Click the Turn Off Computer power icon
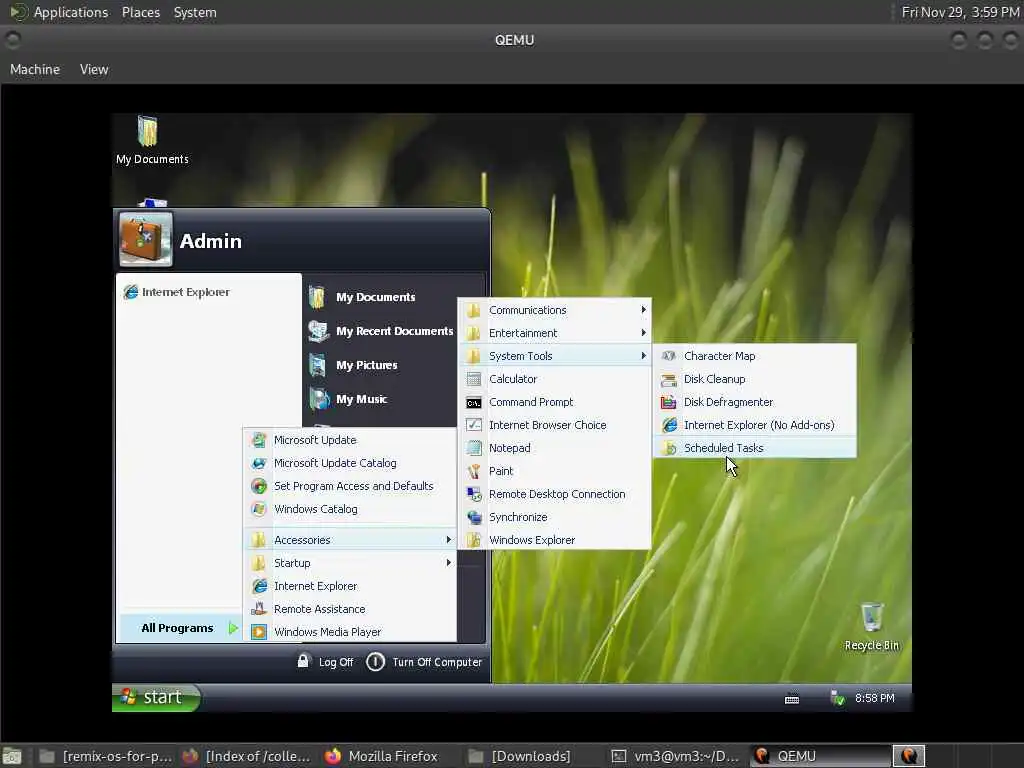This screenshot has height=768, width=1024. 376,662
